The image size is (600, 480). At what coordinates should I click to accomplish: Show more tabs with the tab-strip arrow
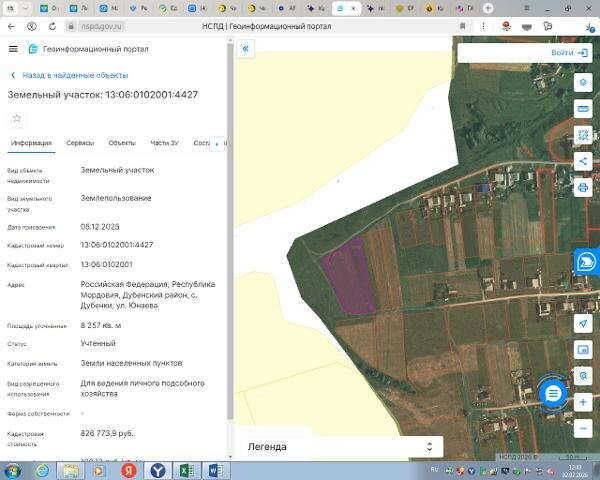click(x=217, y=144)
